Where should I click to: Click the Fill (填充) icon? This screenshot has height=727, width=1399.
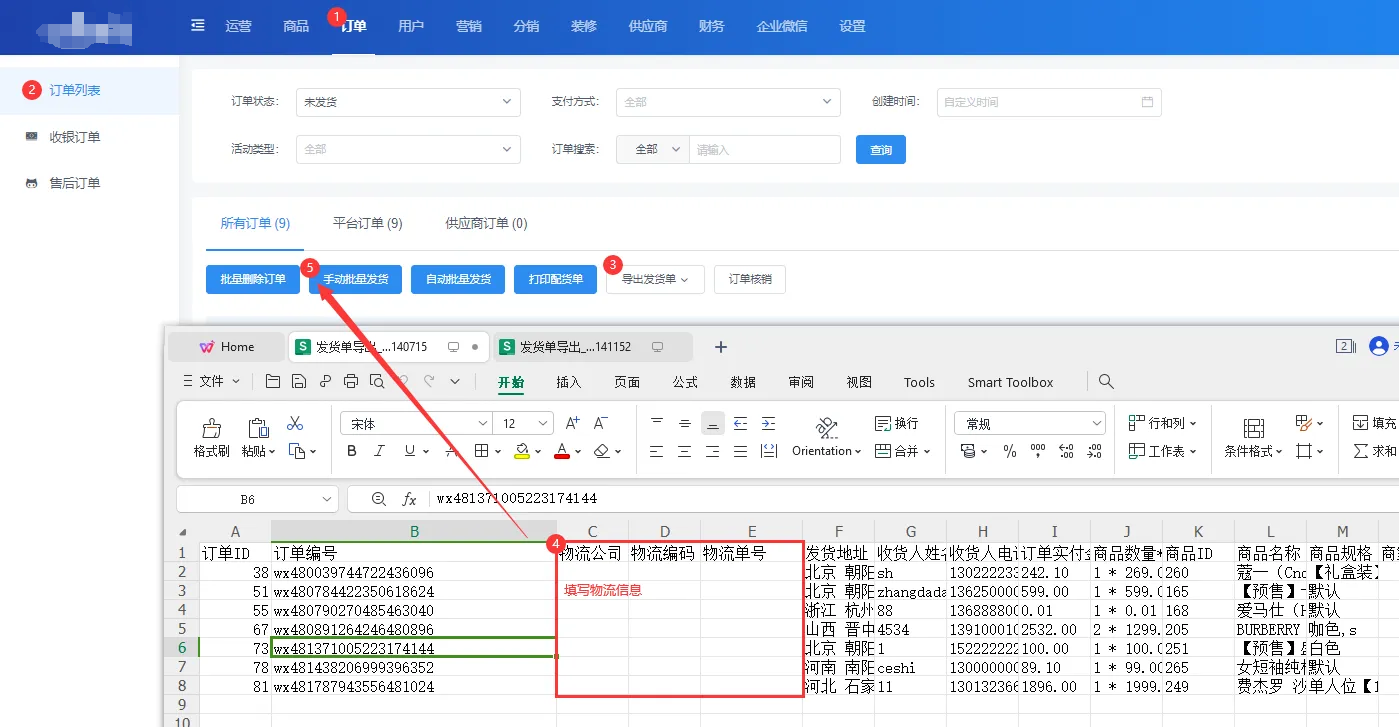click(x=1361, y=423)
